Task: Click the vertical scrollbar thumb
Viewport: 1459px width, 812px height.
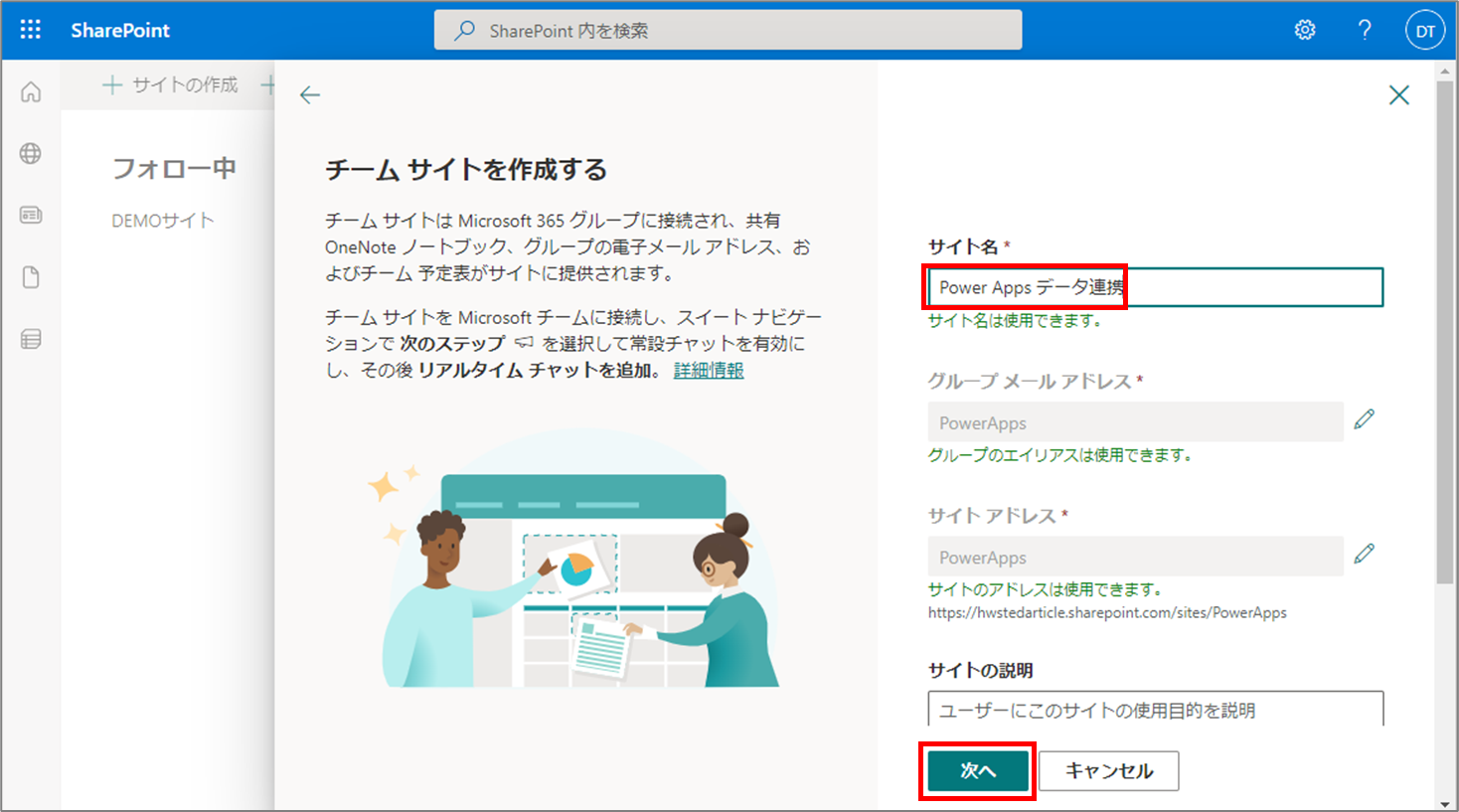Action: 1446,332
